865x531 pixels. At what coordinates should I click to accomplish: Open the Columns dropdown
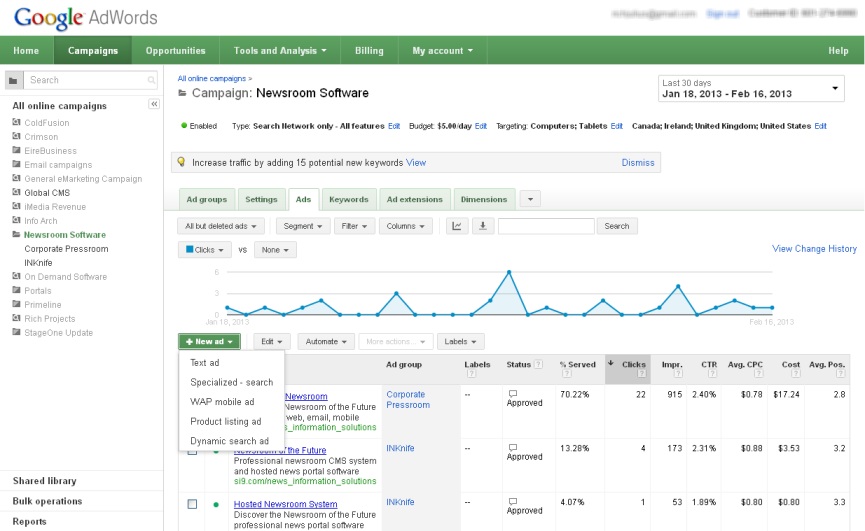(405, 226)
